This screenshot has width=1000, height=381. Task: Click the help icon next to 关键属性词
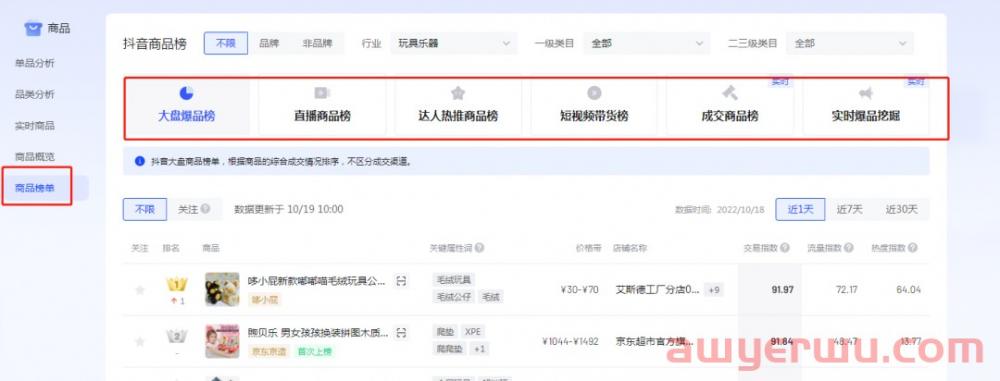[x=479, y=248]
